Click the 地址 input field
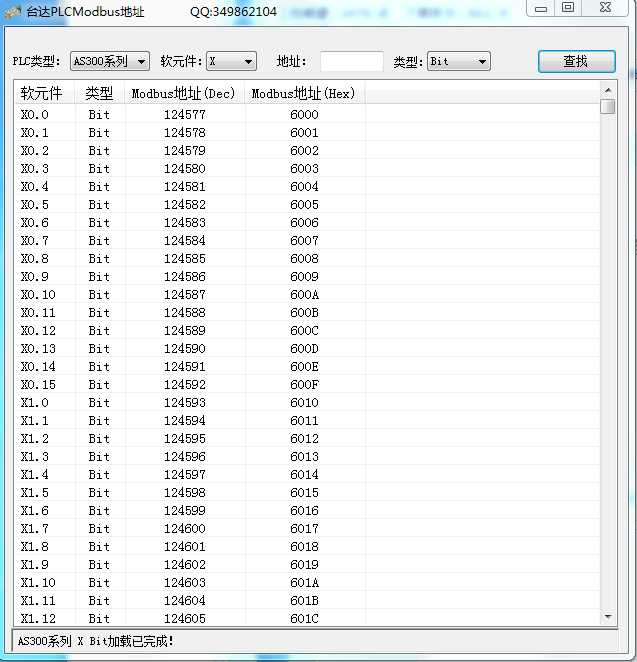 351,62
